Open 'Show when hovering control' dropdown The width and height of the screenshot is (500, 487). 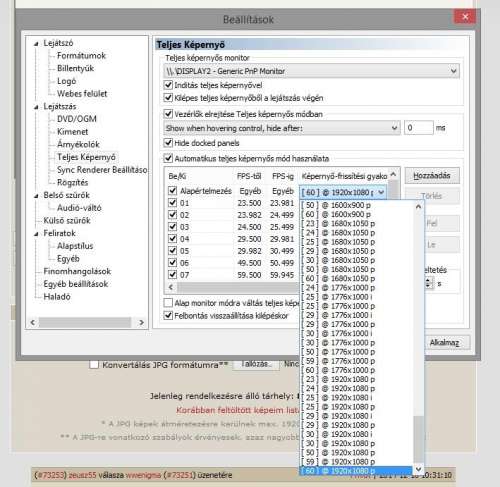click(282, 128)
